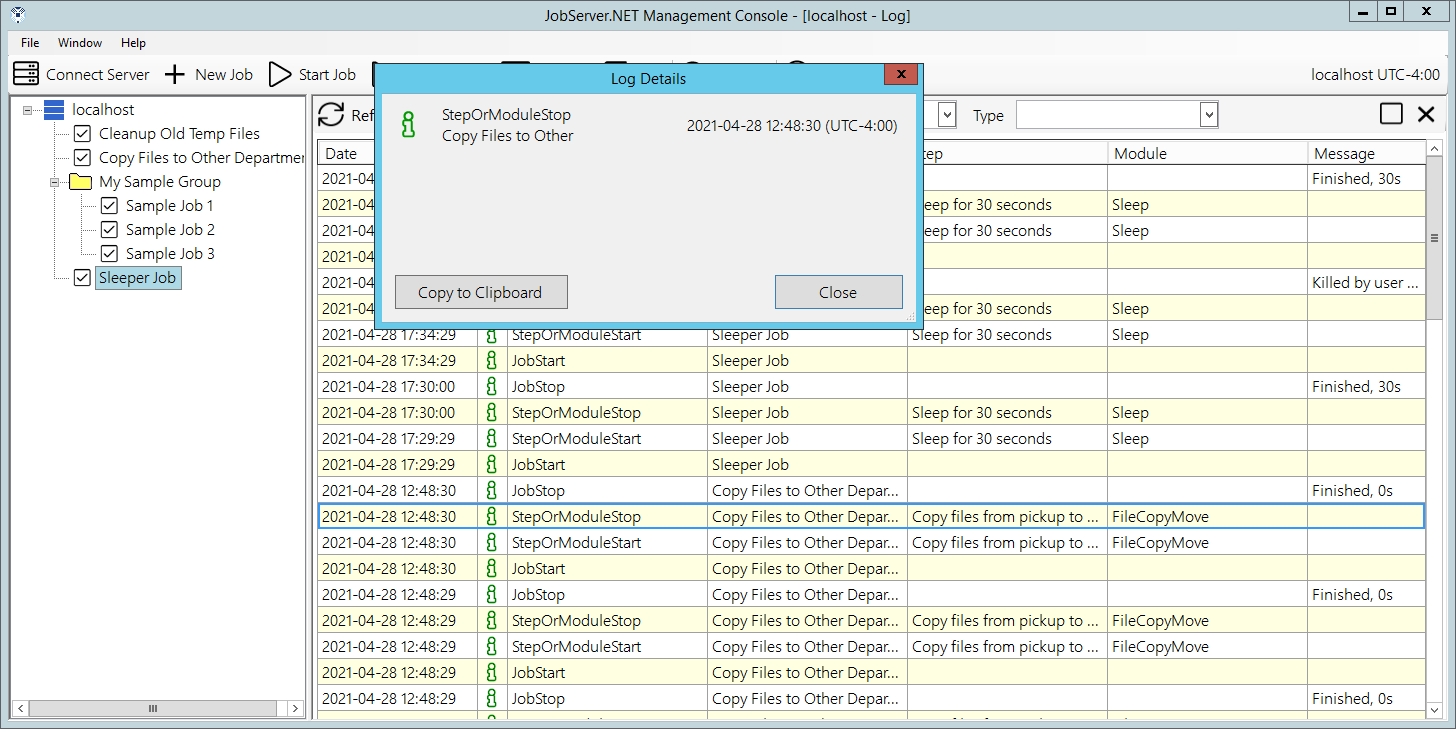Image resolution: width=1456 pixels, height=729 pixels.
Task: Click the Copy to Clipboard button
Action: point(480,293)
